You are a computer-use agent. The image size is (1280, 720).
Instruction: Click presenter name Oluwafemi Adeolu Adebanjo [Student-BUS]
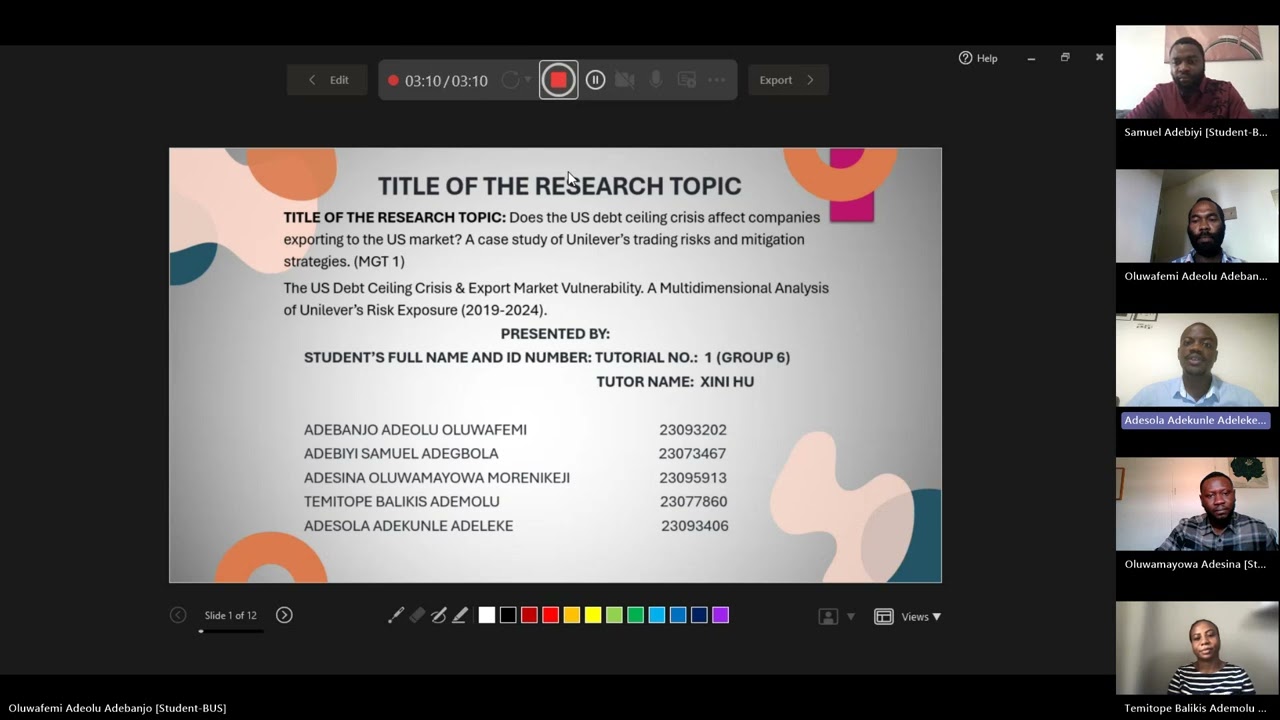[x=117, y=708]
